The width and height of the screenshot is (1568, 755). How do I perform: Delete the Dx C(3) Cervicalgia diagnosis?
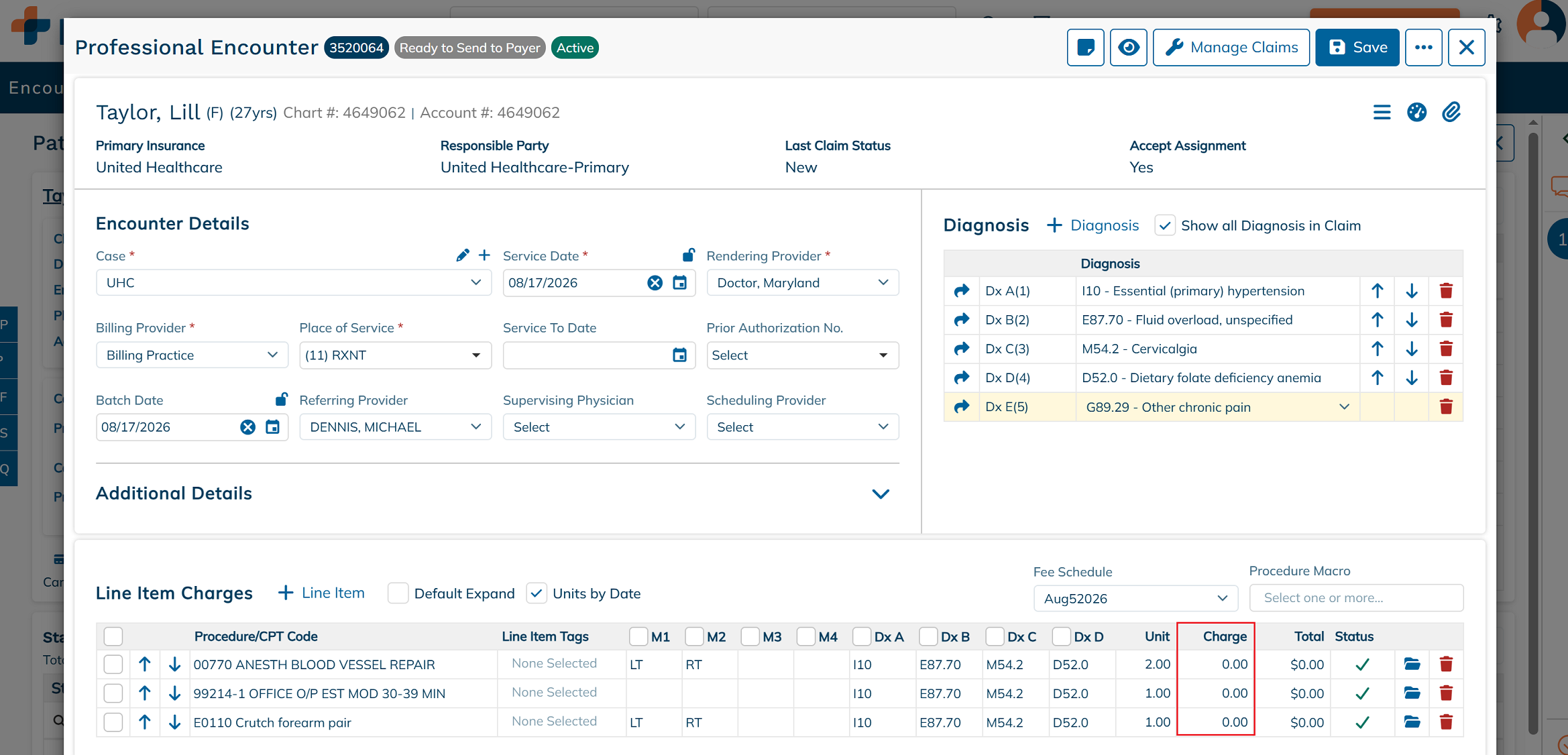pos(1446,349)
